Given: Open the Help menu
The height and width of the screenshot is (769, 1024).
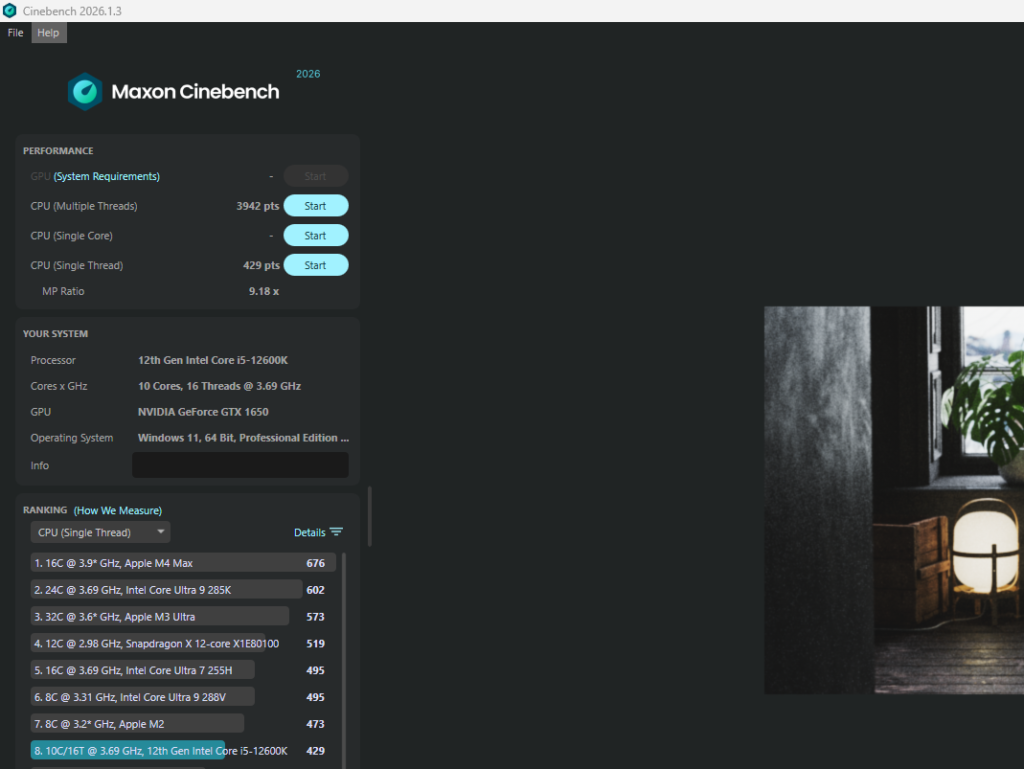Looking at the screenshot, I should (x=48, y=33).
